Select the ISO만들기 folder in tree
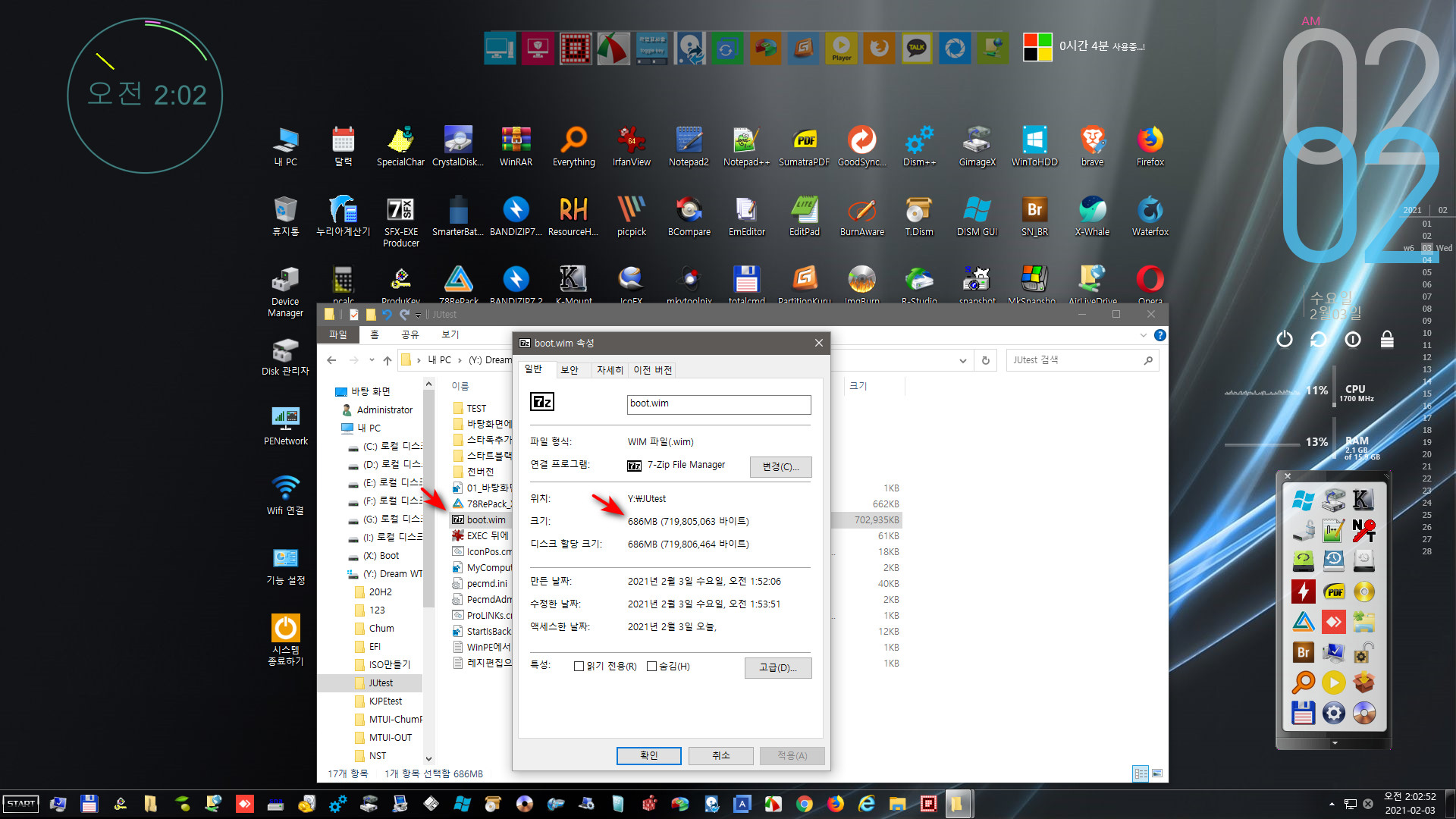The height and width of the screenshot is (819, 1456). pos(390,665)
